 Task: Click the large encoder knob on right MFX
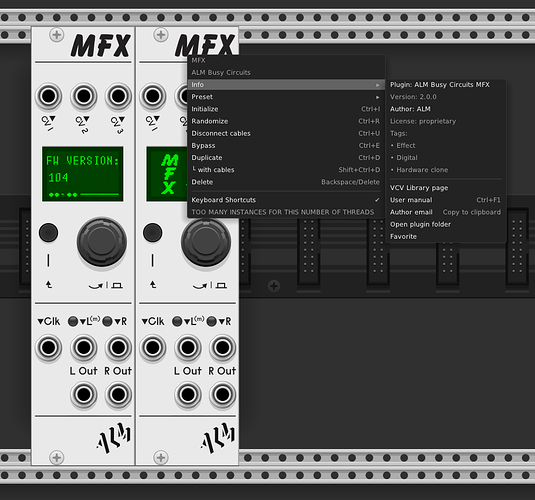(206, 242)
